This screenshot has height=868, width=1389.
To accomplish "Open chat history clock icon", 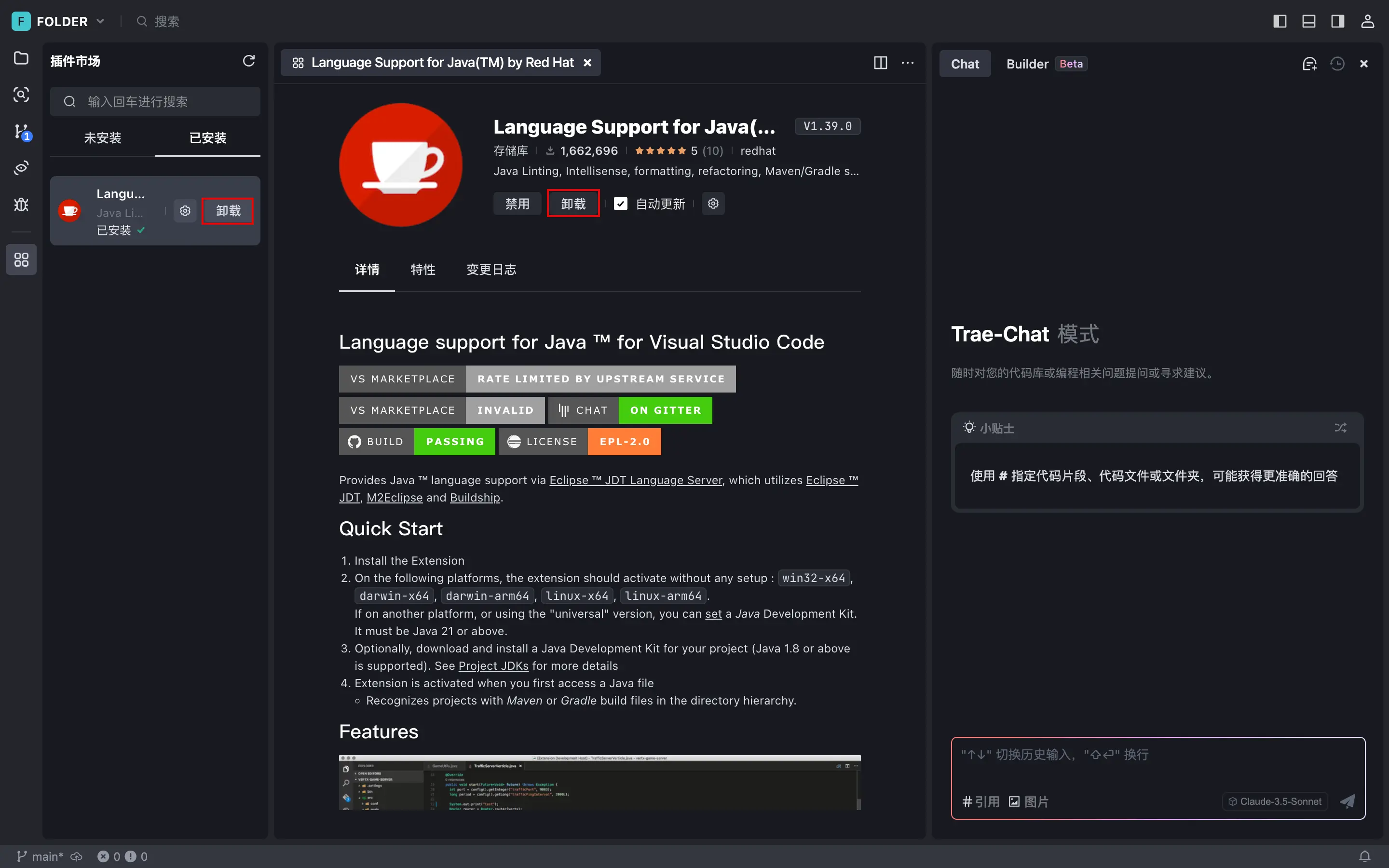I will [x=1337, y=64].
